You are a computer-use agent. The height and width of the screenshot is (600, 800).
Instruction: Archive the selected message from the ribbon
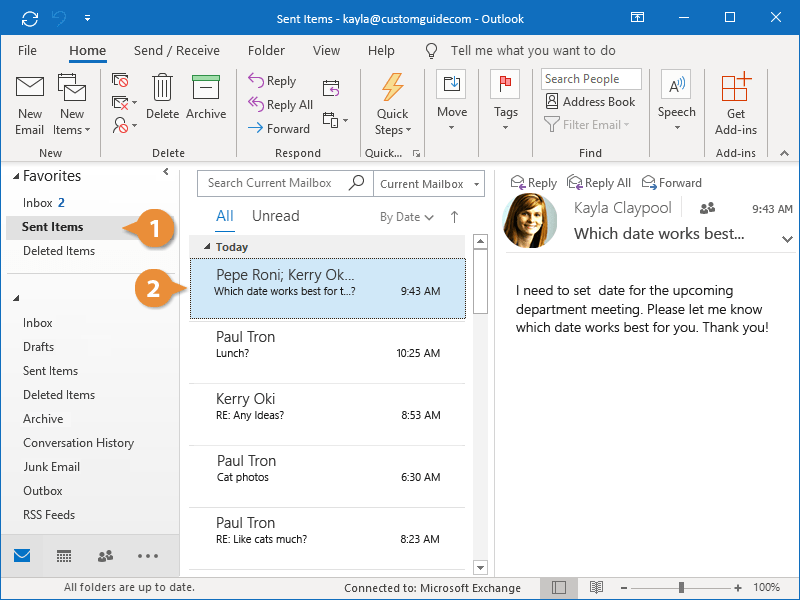[x=206, y=97]
